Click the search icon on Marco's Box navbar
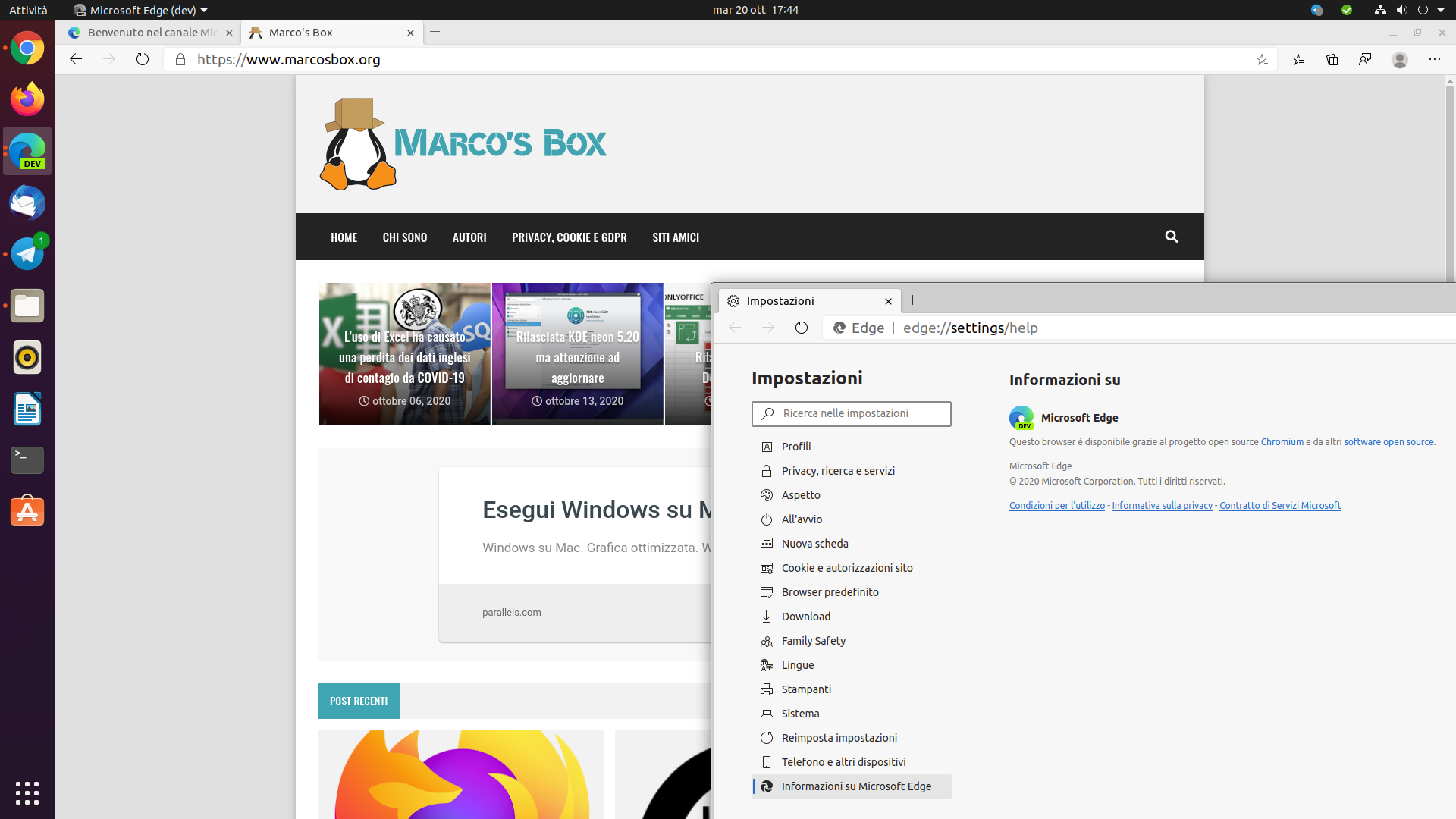This screenshot has height=819, width=1456. 1172,237
